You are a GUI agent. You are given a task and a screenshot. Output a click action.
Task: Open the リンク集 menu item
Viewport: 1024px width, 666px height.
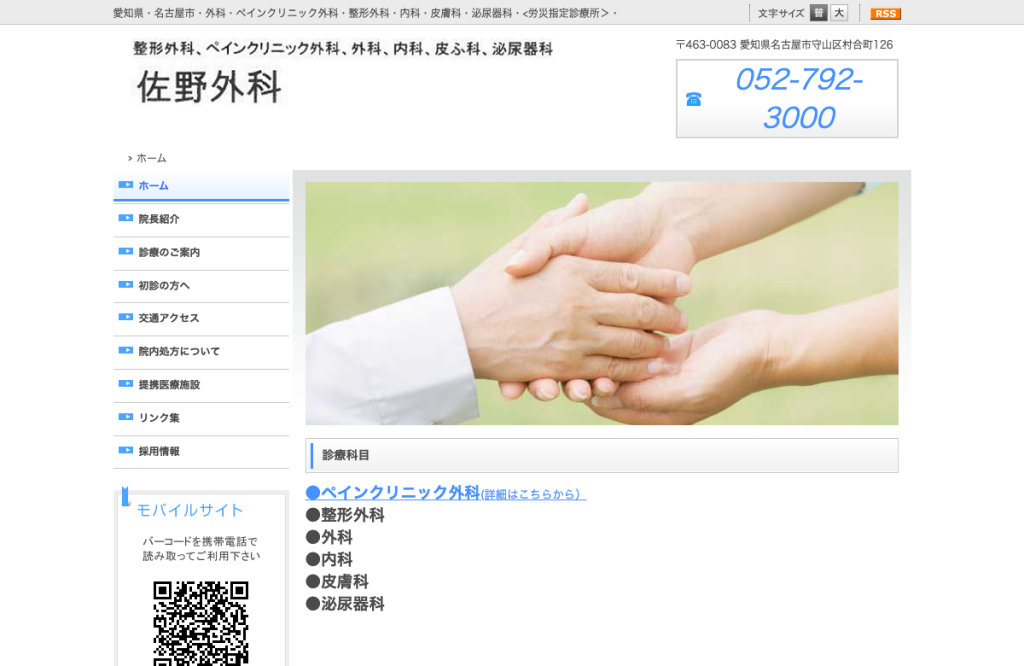[x=201, y=419]
